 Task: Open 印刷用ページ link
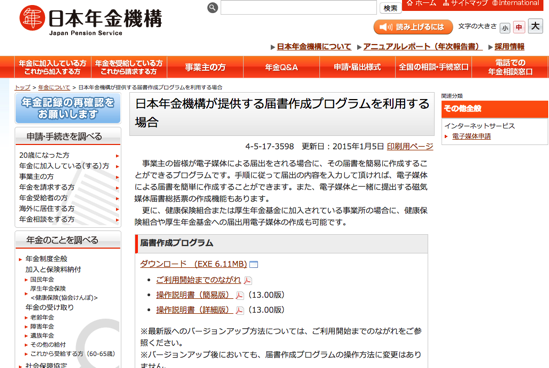[410, 147]
